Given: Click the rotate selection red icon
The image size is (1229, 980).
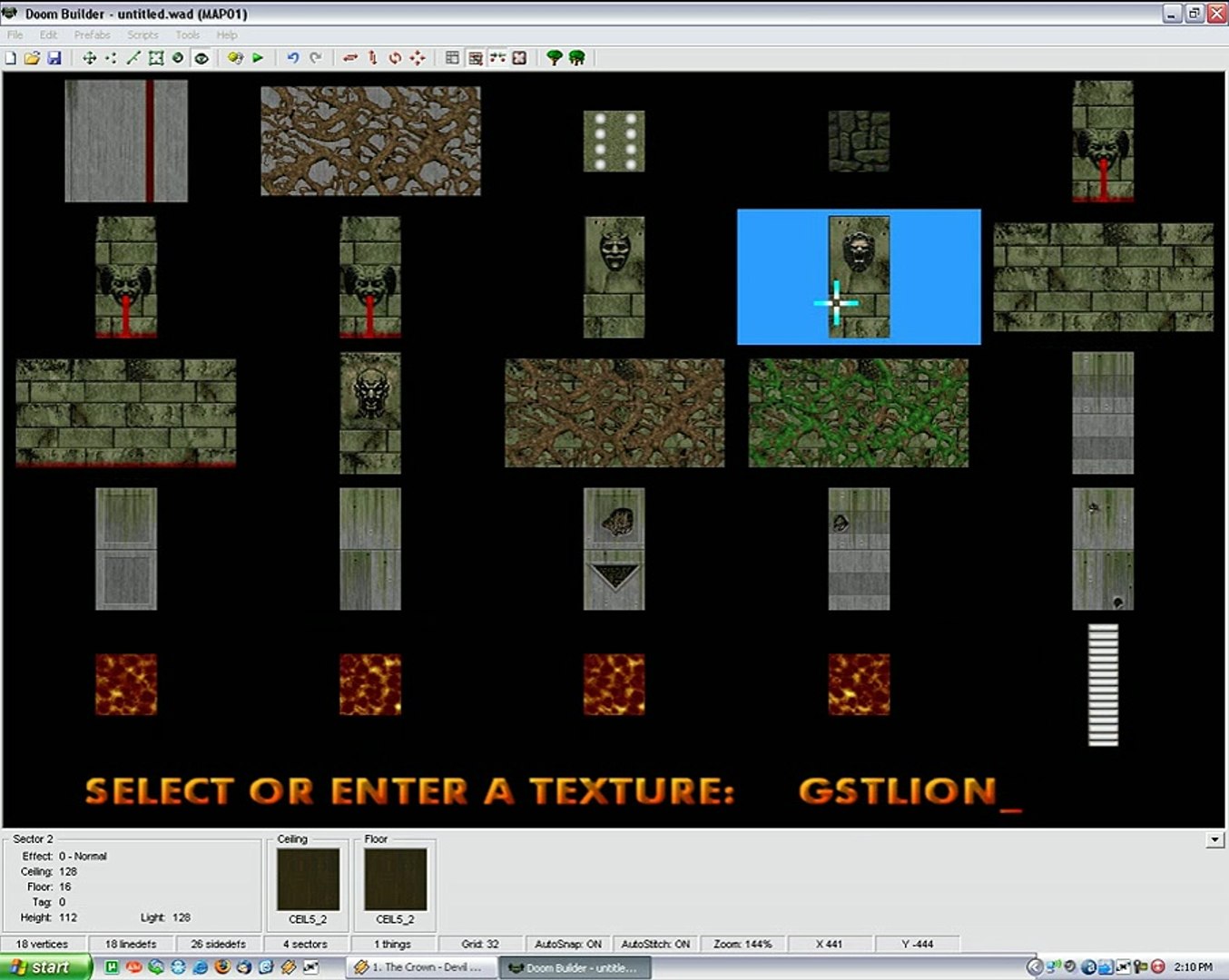Looking at the screenshot, I should (395, 58).
